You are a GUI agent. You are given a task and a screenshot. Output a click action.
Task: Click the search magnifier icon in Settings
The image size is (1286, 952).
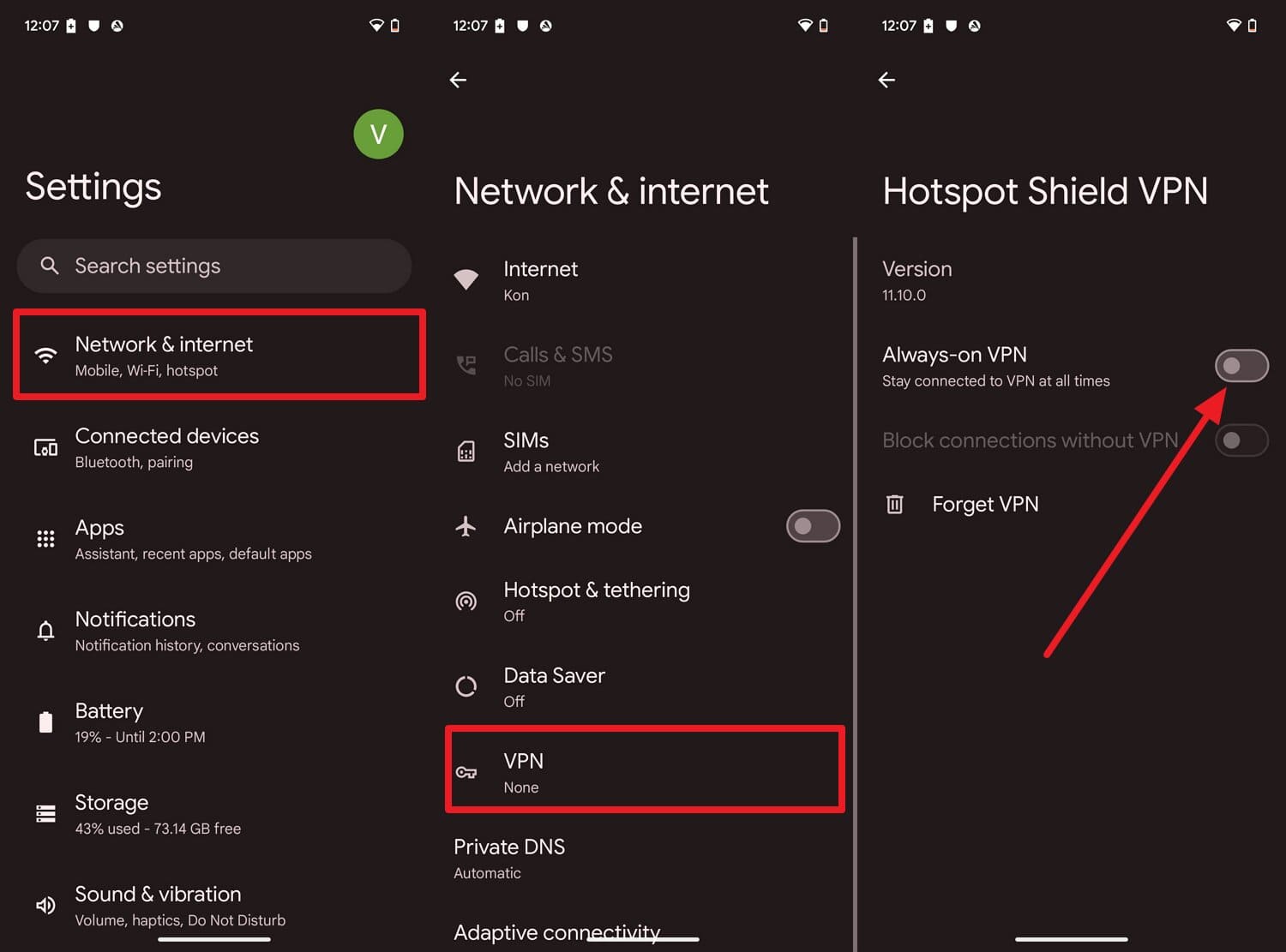click(x=50, y=266)
